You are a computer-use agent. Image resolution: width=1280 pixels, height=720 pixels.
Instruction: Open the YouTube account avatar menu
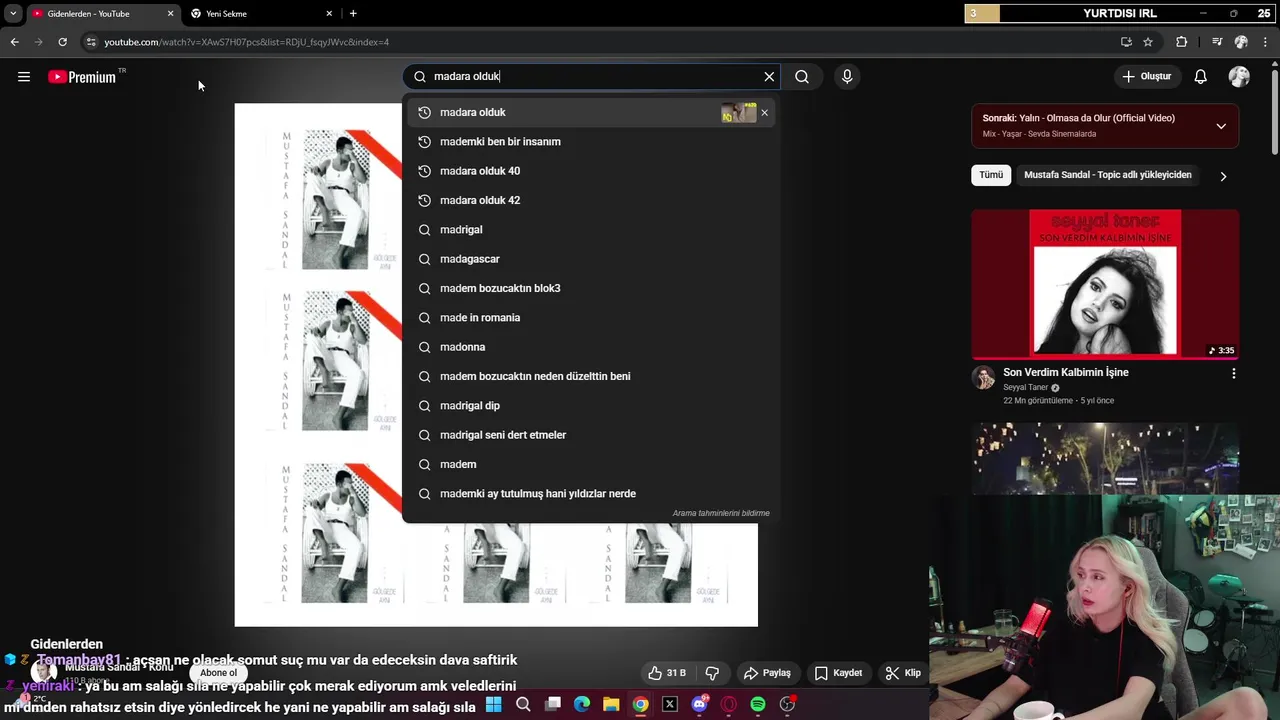coord(1239,77)
